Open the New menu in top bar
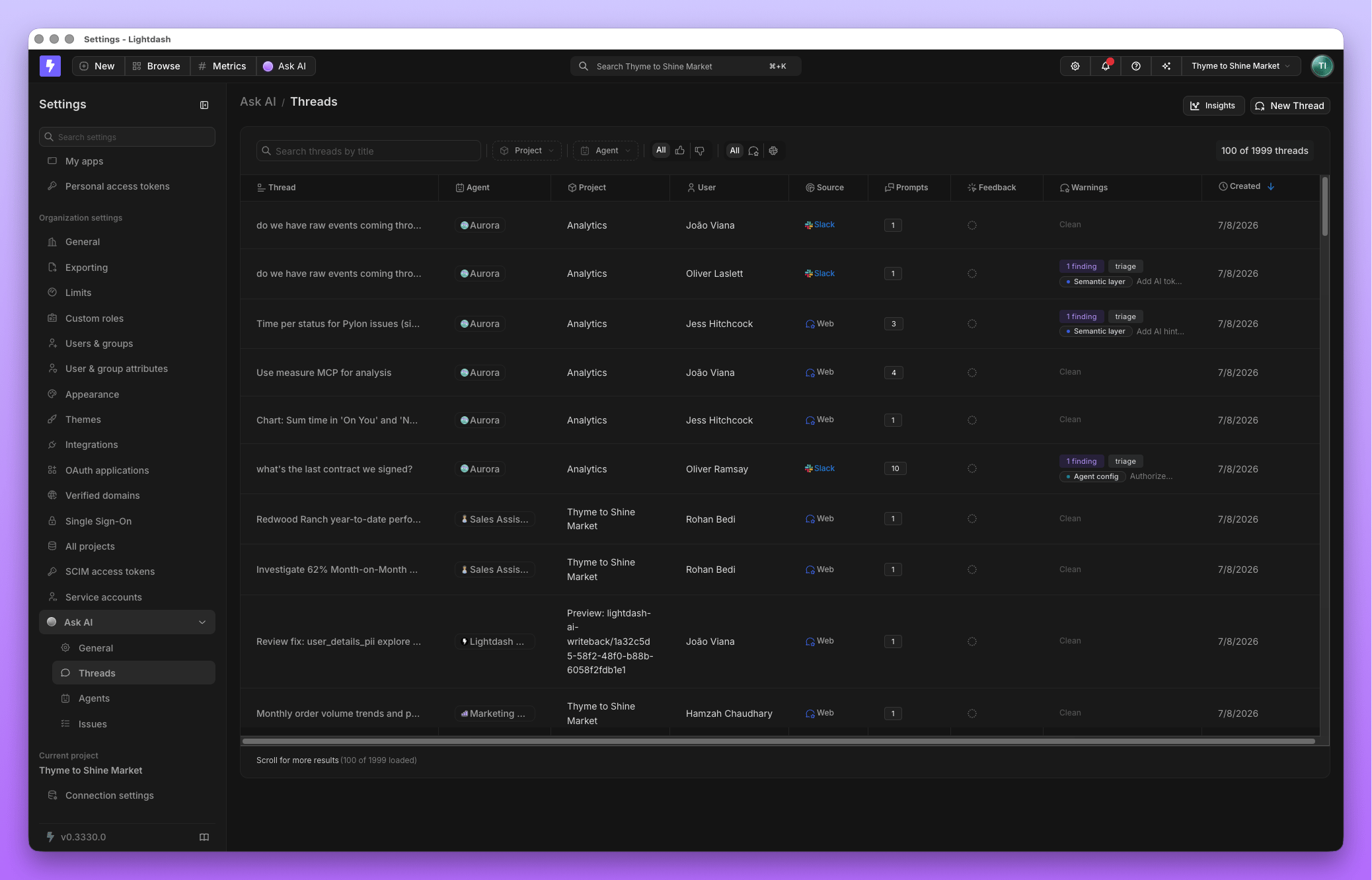Image resolution: width=1372 pixels, height=880 pixels. [x=97, y=66]
